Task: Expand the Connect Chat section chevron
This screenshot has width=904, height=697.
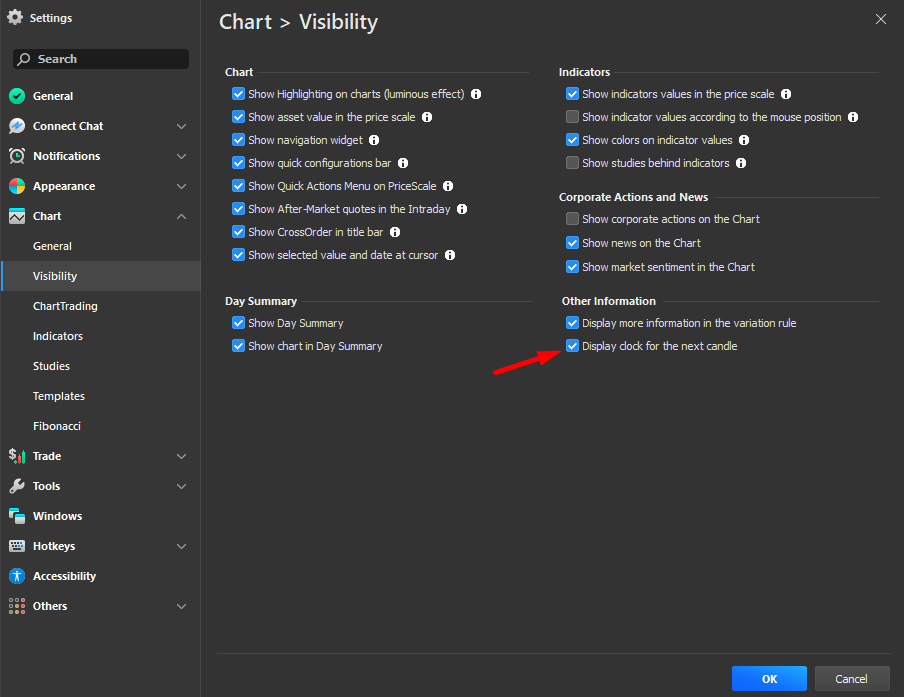Action: click(181, 126)
